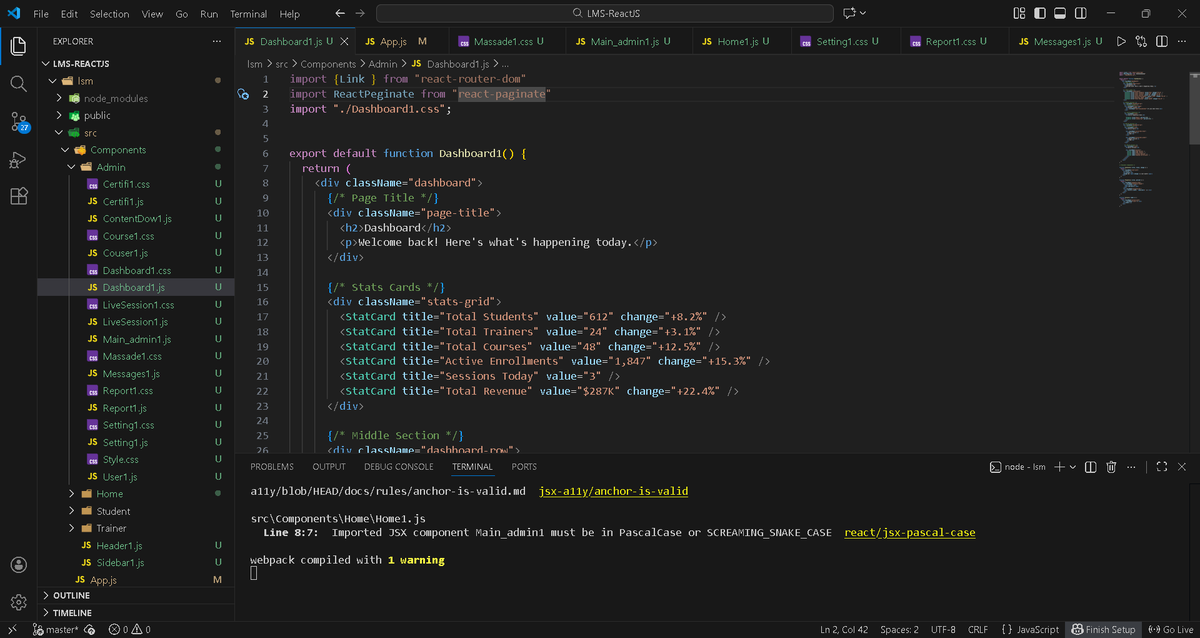Toggle Secondary Side Bar visibility
This screenshot has width=1200, height=638.
pos(1081,14)
